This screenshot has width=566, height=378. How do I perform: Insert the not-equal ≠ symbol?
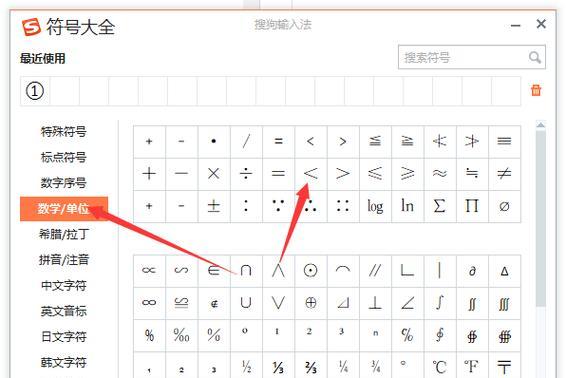pyautogui.click(x=504, y=174)
